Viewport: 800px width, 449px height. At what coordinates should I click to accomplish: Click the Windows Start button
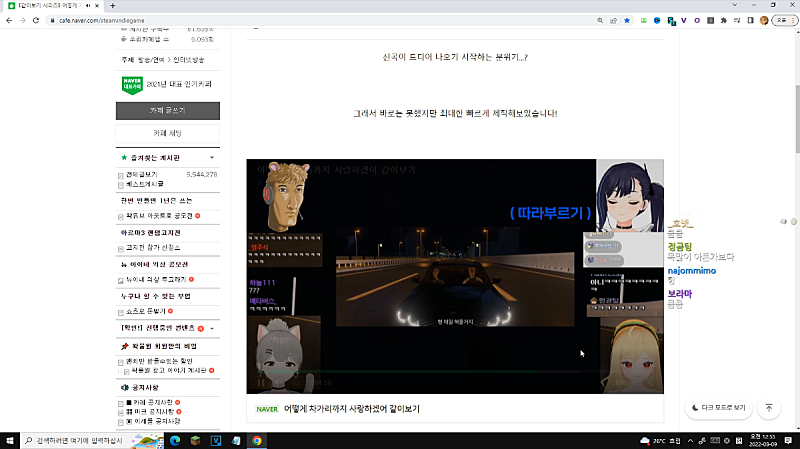11,440
